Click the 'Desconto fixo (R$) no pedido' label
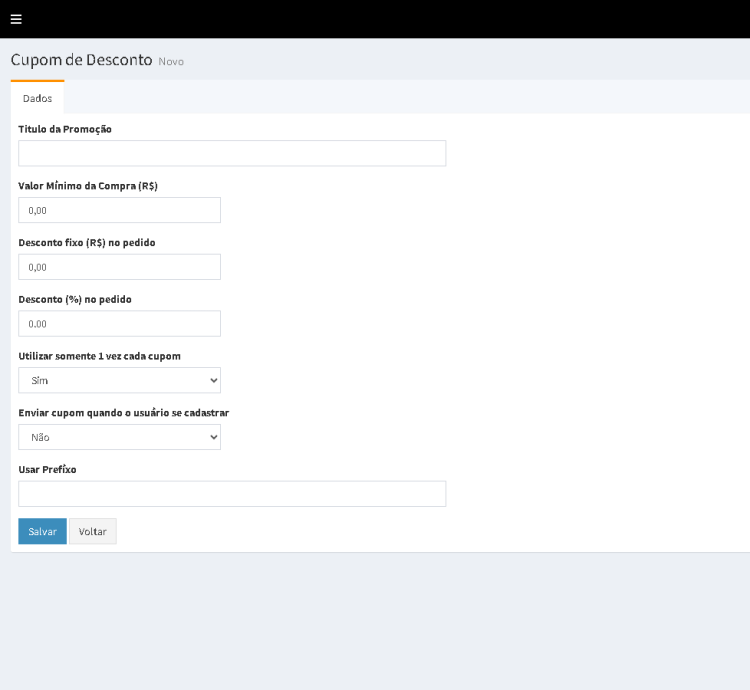The height and width of the screenshot is (690, 750). (x=87, y=242)
